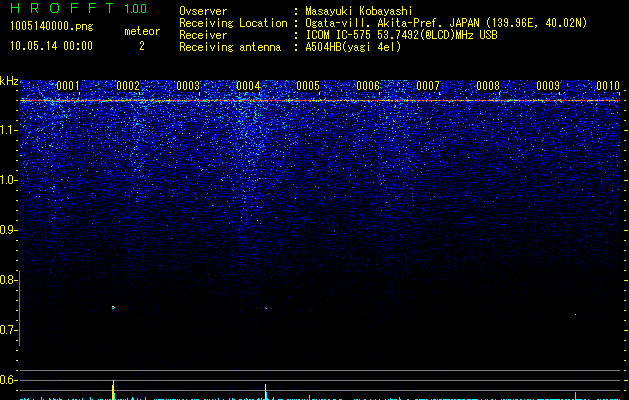Click time marker 0010
This screenshot has width=629, height=400.
[x=608, y=86]
